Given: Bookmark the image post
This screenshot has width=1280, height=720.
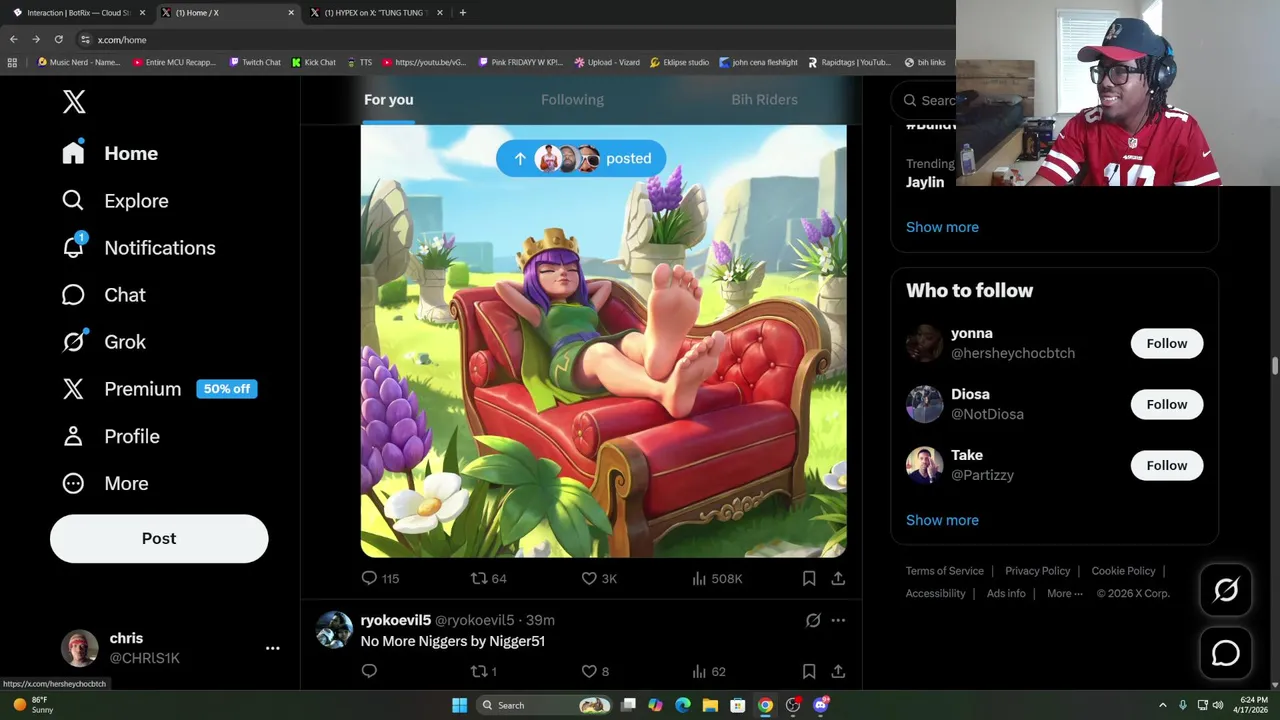Looking at the screenshot, I should click(809, 578).
